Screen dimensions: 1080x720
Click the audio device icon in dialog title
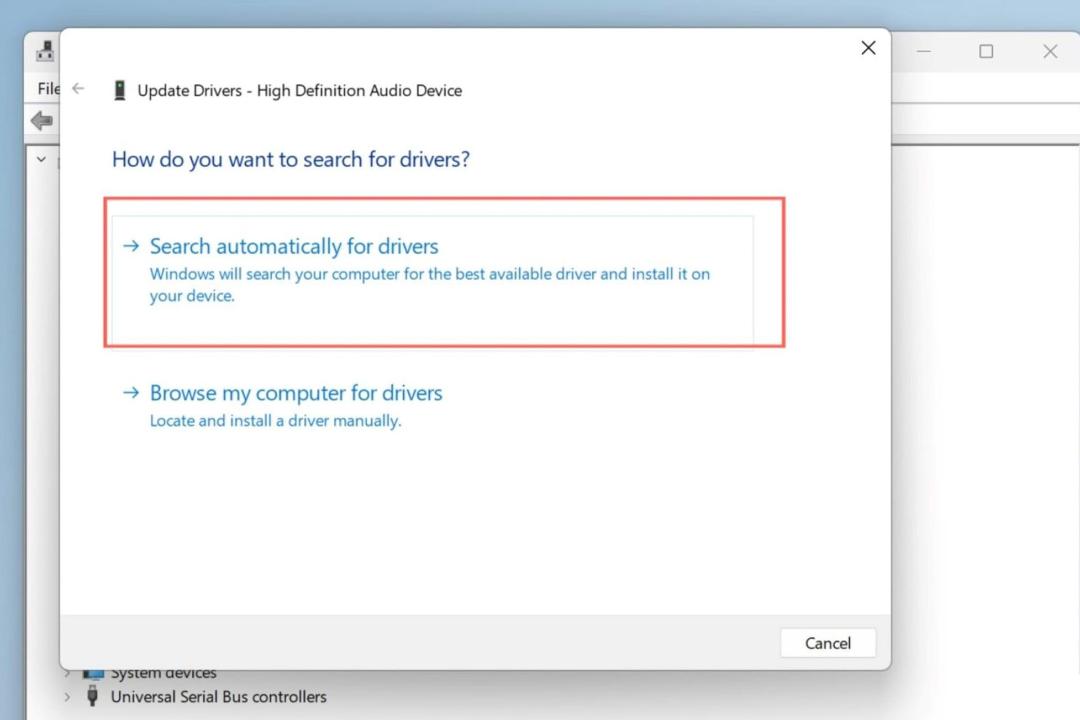(120, 90)
